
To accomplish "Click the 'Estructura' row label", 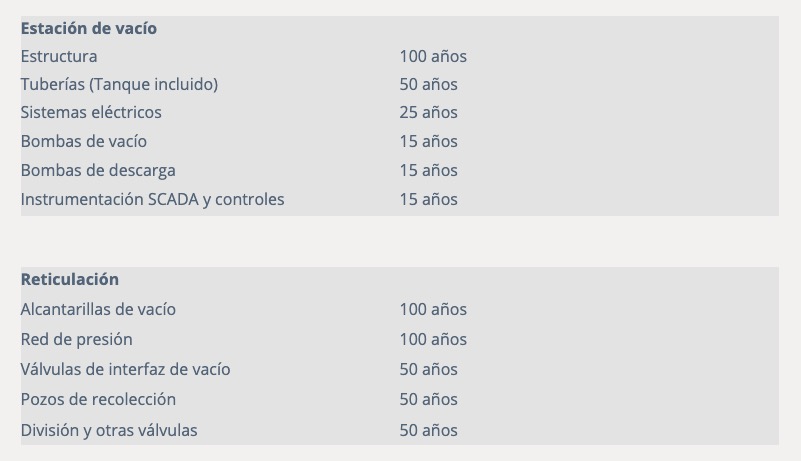I will pos(59,56).
